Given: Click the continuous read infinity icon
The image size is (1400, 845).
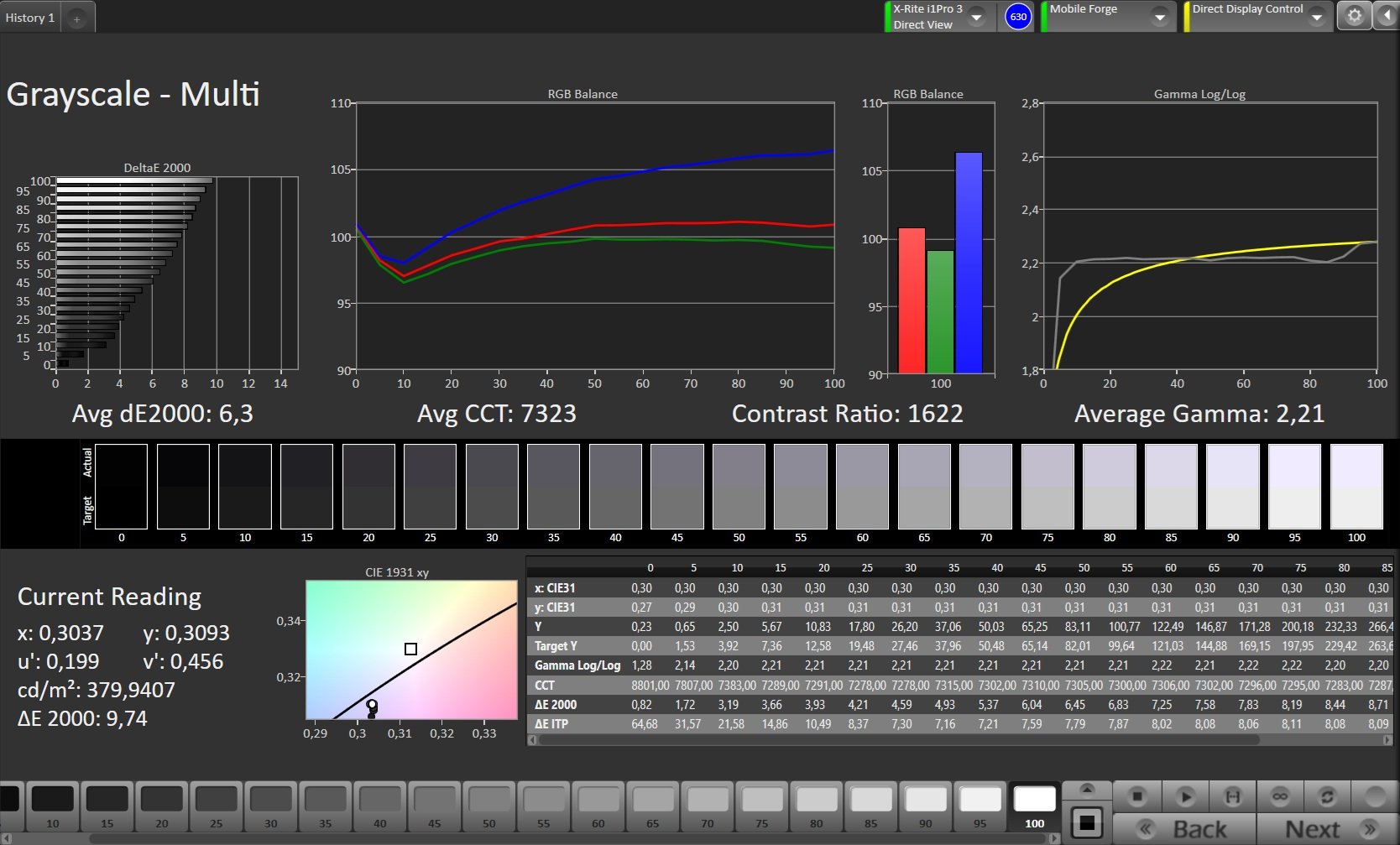Looking at the screenshot, I should tap(1280, 795).
